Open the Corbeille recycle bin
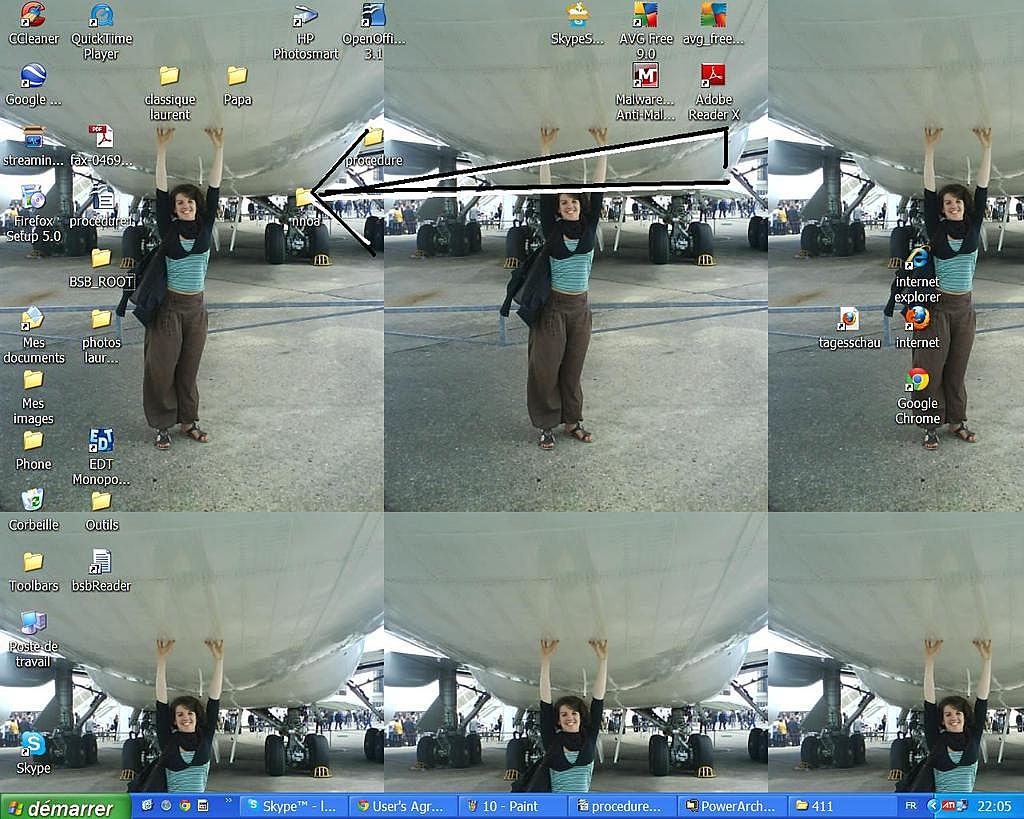Image resolution: width=1024 pixels, height=819 pixels. click(33, 511)
